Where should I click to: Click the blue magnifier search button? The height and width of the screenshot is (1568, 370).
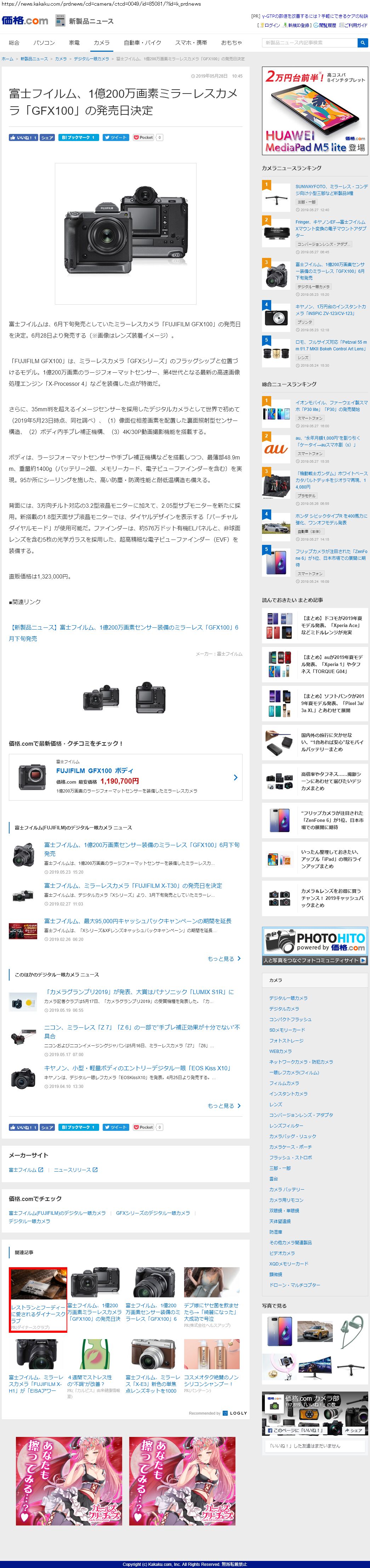(363, 43)
